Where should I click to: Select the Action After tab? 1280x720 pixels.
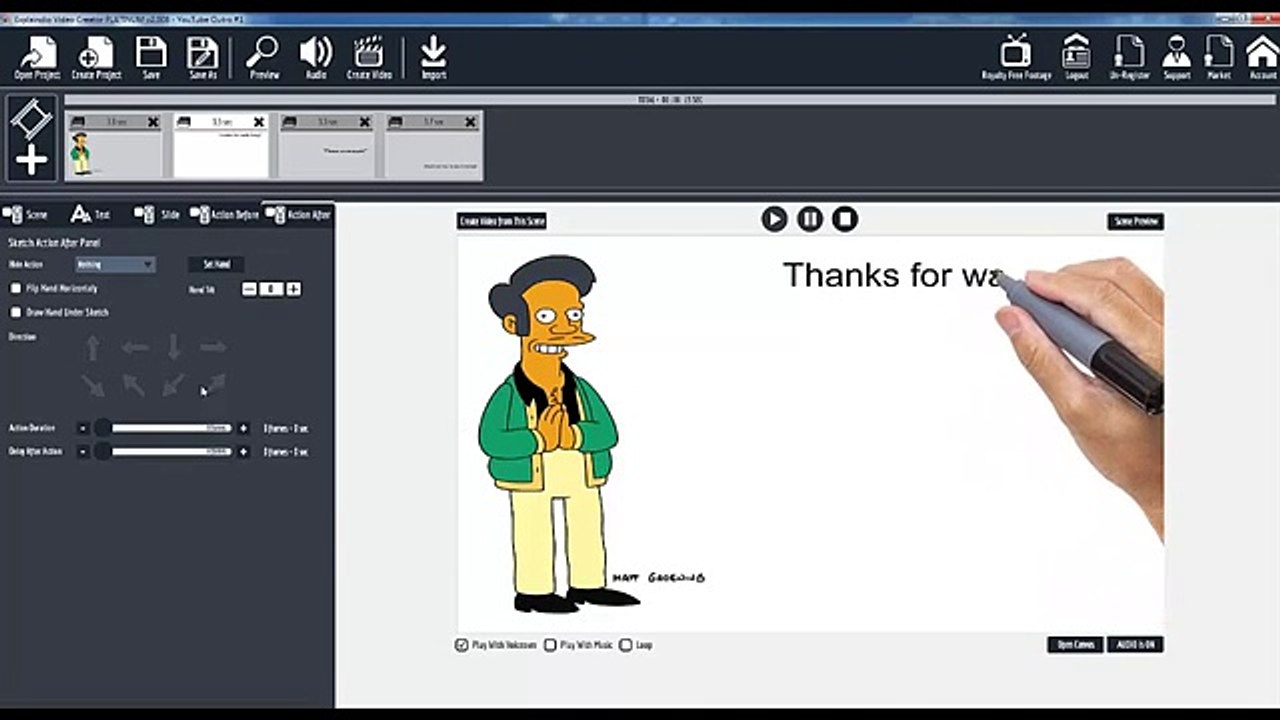tap(299, 215)
